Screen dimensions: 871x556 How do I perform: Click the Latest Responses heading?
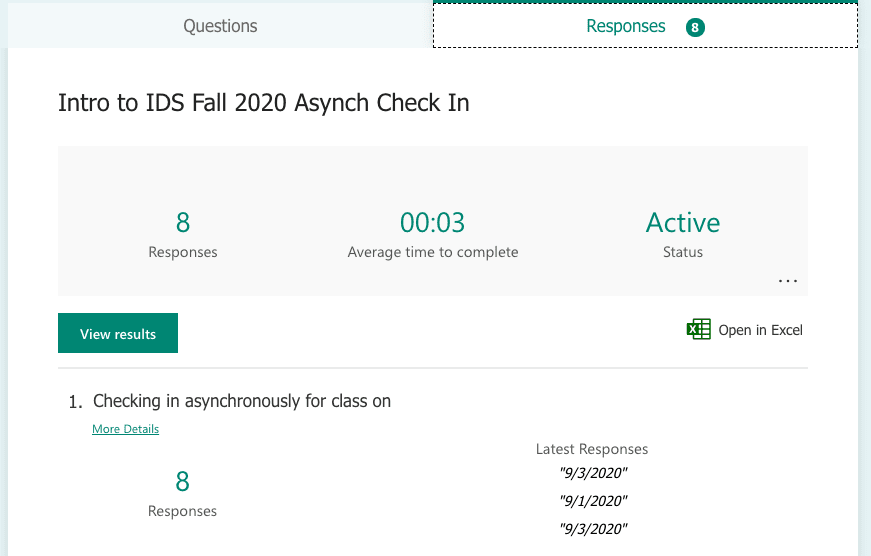[x=592, y=449]
